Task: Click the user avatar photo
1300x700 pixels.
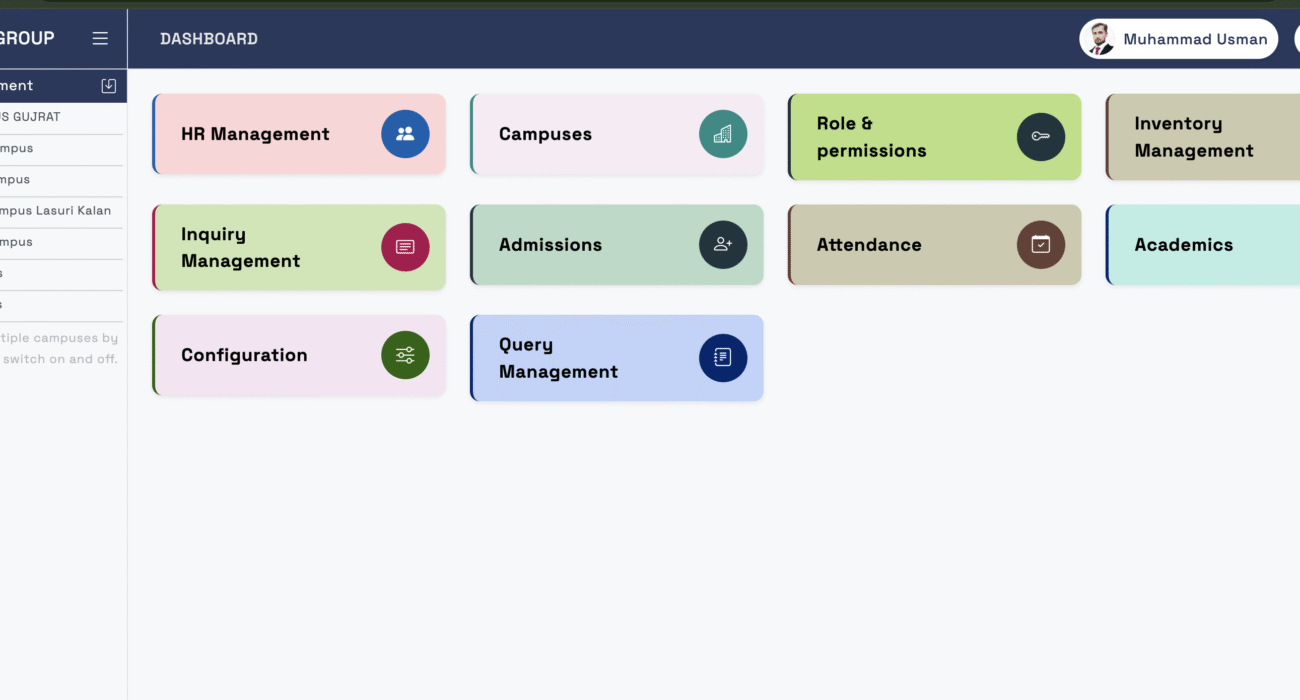Action: 1099,40
